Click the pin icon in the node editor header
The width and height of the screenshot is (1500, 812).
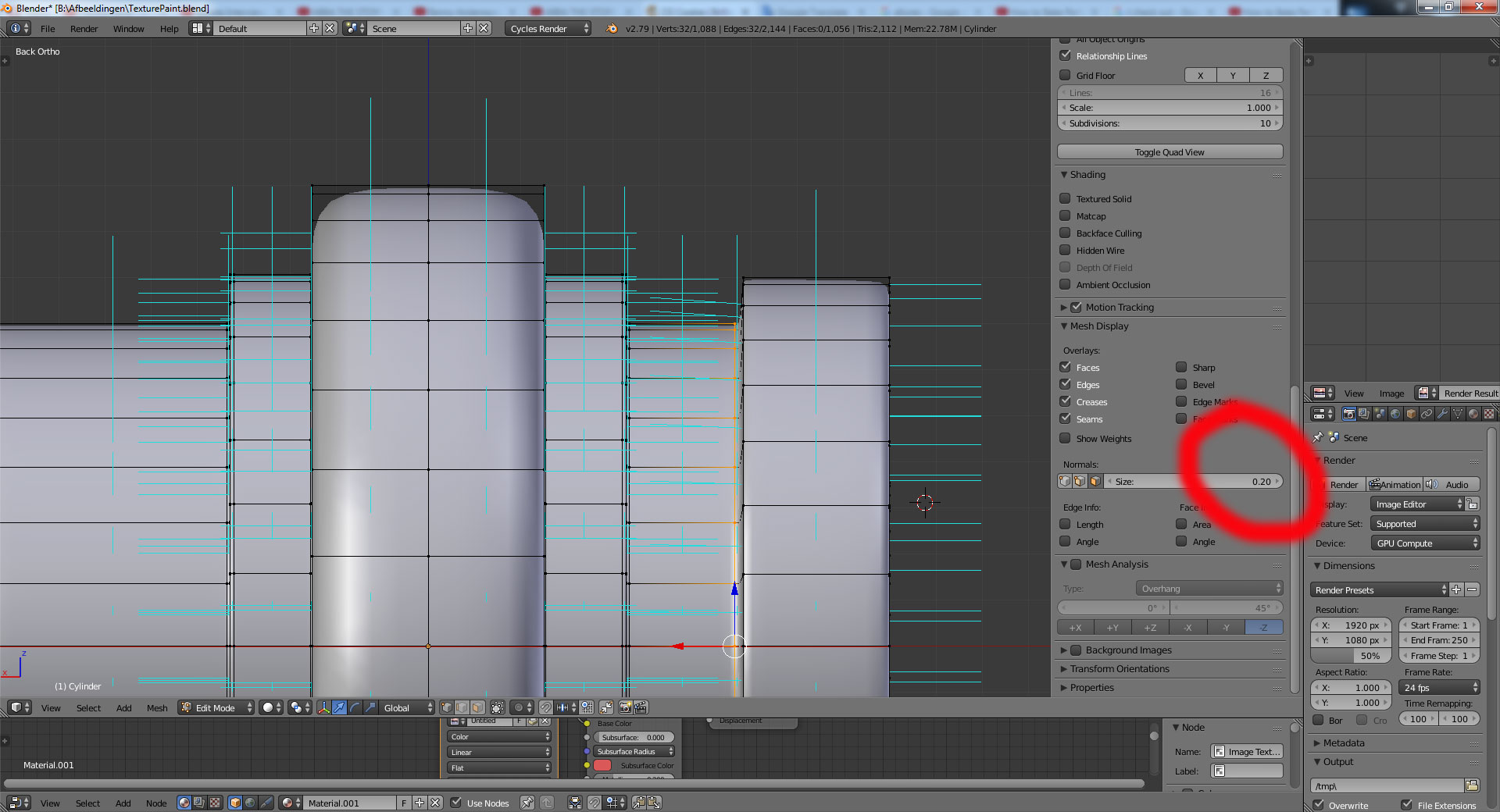click(527, 803)
